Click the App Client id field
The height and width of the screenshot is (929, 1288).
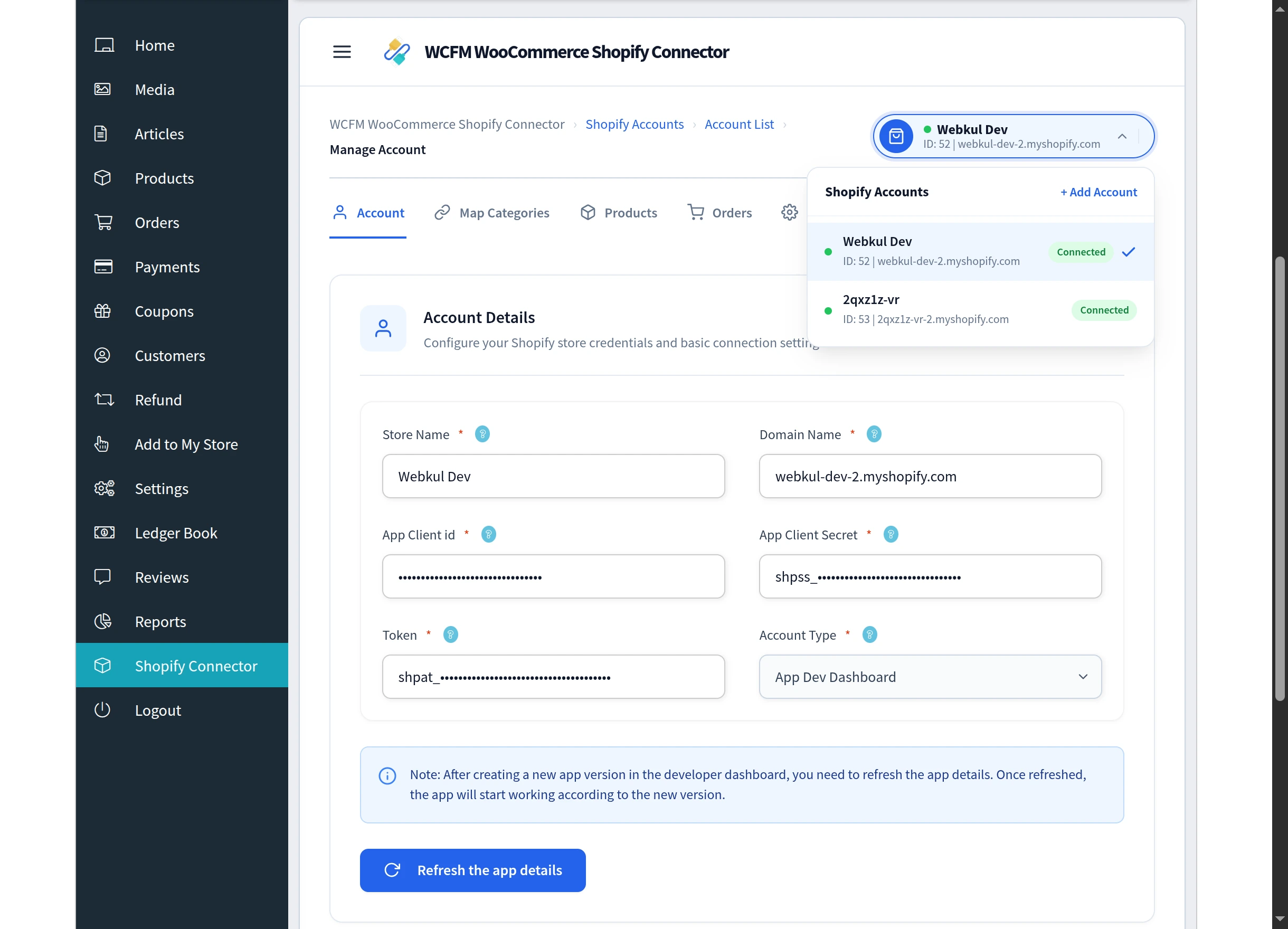coord(553,576)
